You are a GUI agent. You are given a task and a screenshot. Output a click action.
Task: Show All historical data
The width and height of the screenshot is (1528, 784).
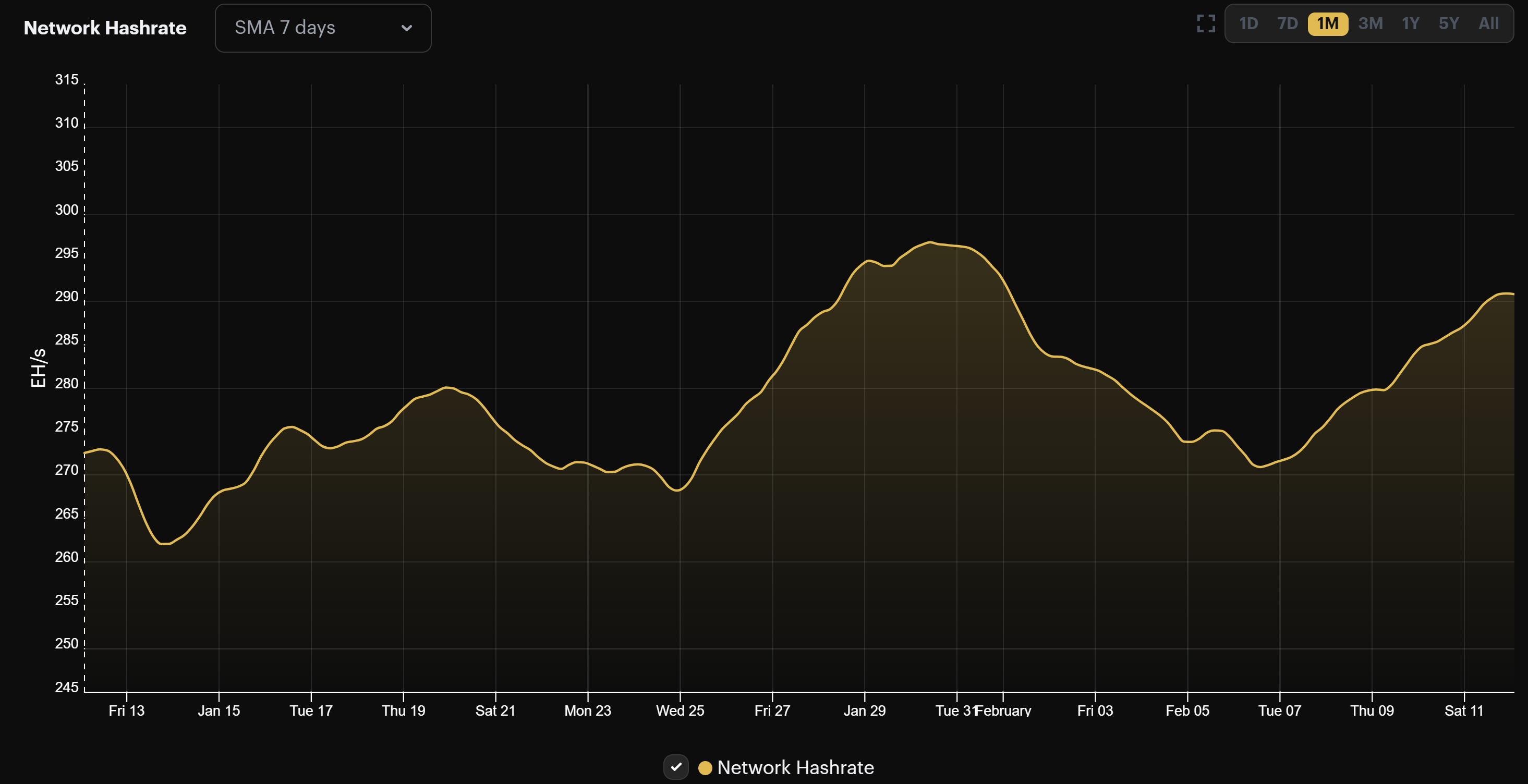coord(1489,24)
